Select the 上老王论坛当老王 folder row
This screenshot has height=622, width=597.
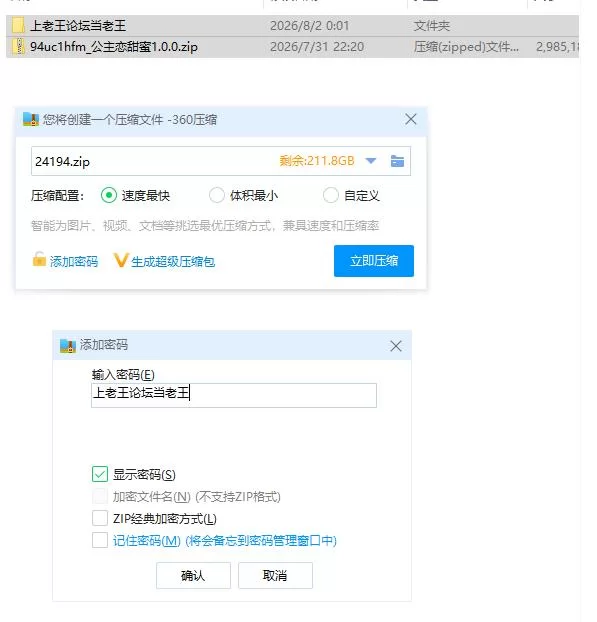[292, 26]
